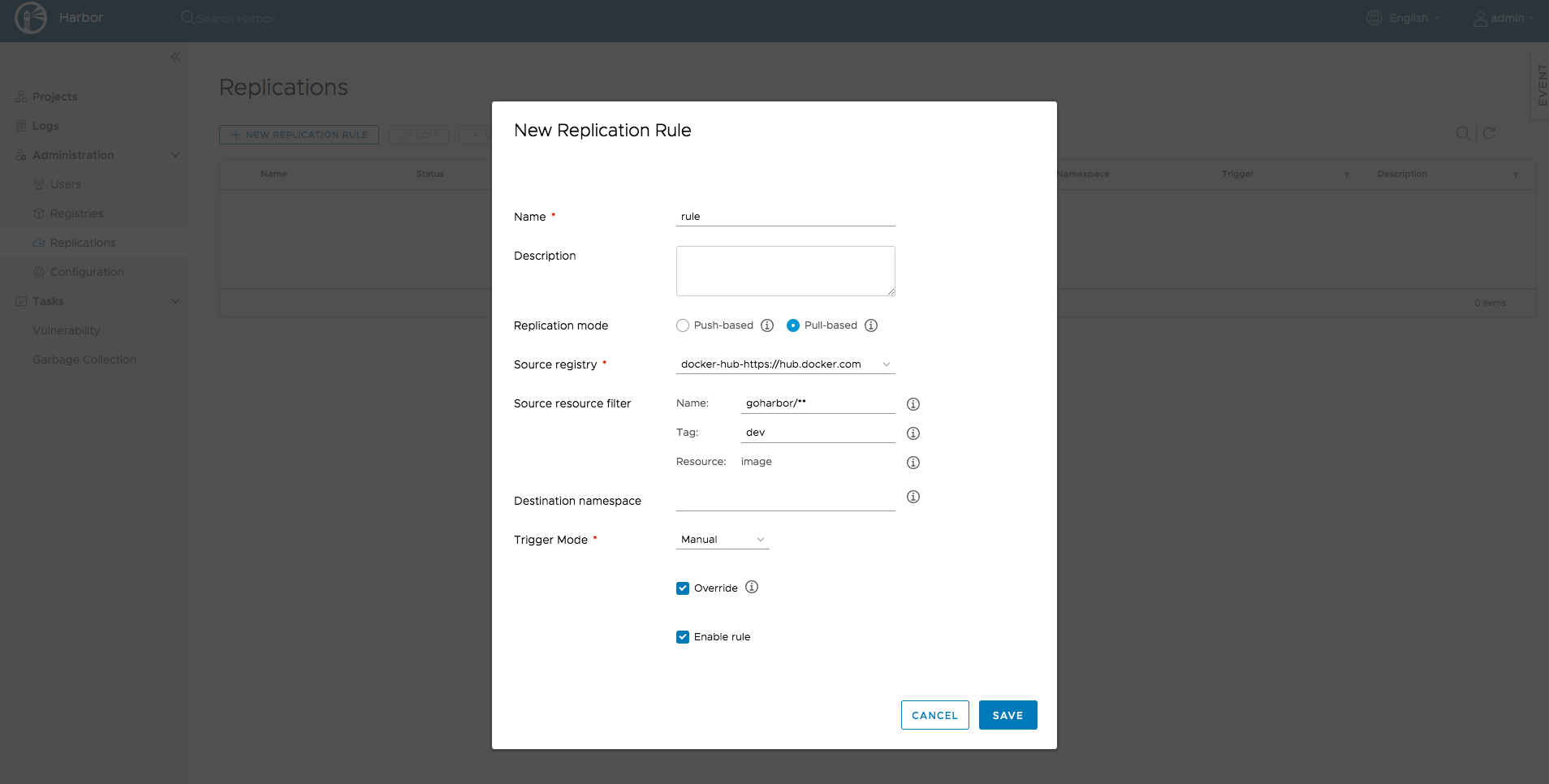Open the EVENT side panel tab

1541,84
